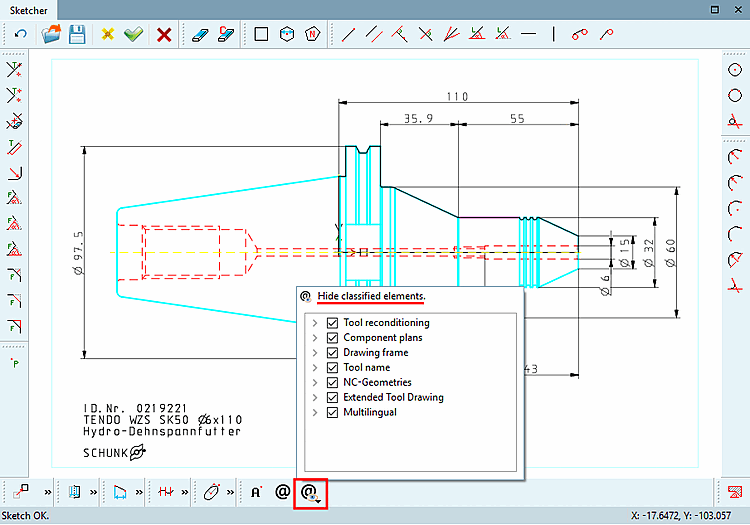Expand the Tool name tree node

[315, 368]
